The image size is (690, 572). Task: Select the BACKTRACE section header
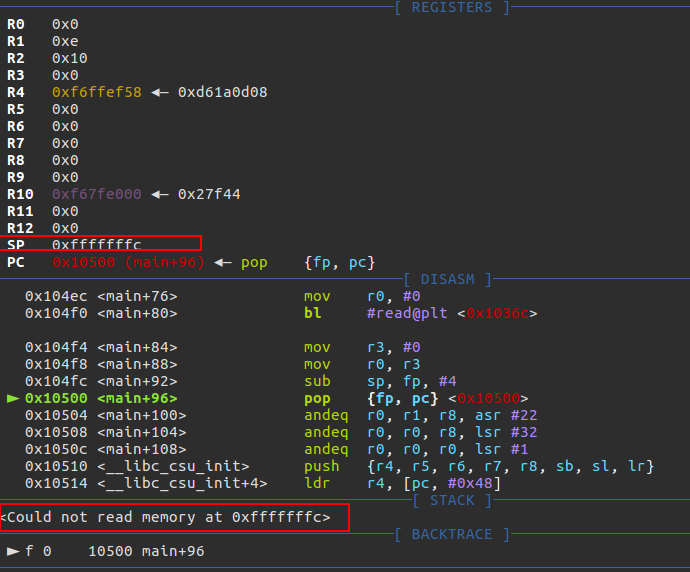[451, 534]
